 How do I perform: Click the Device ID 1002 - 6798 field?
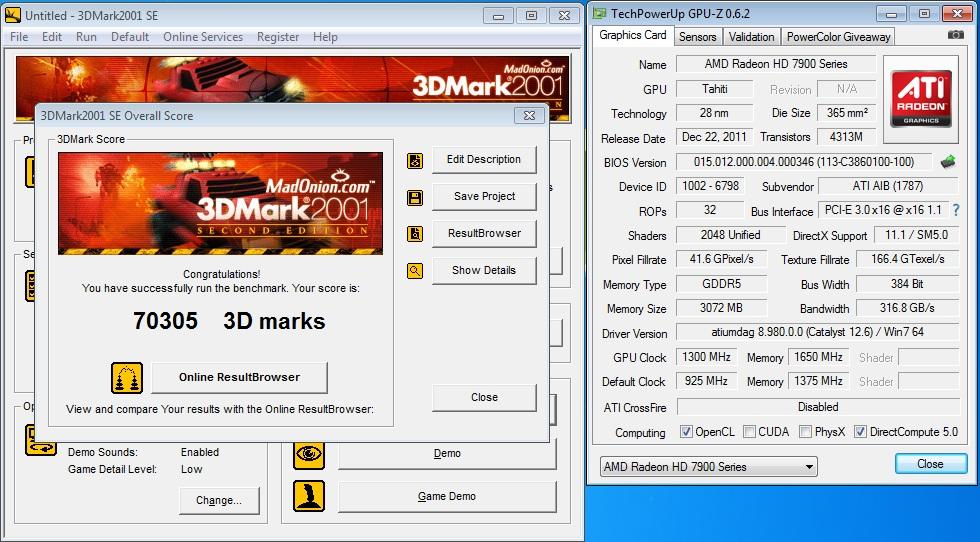710,186
